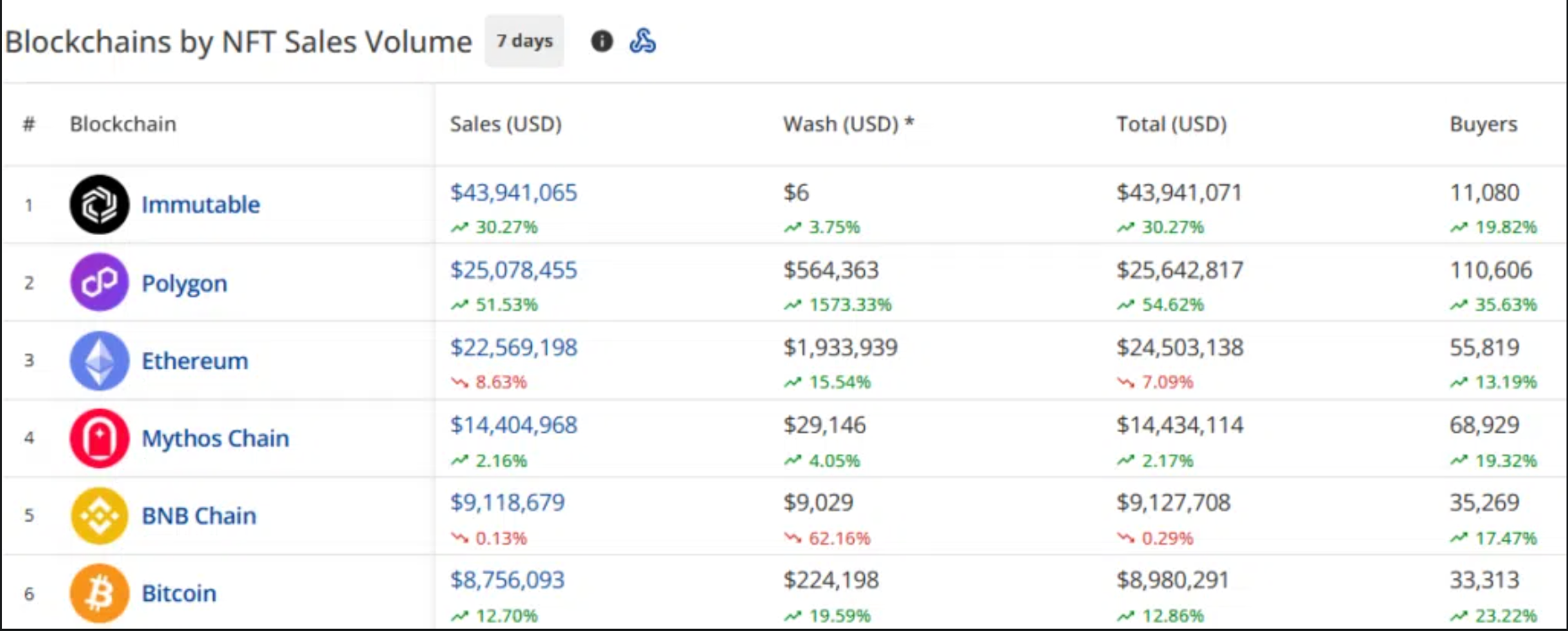Click the Immutable blockchain logo icon
This screenshot has height=631, width=1568.
99,205
